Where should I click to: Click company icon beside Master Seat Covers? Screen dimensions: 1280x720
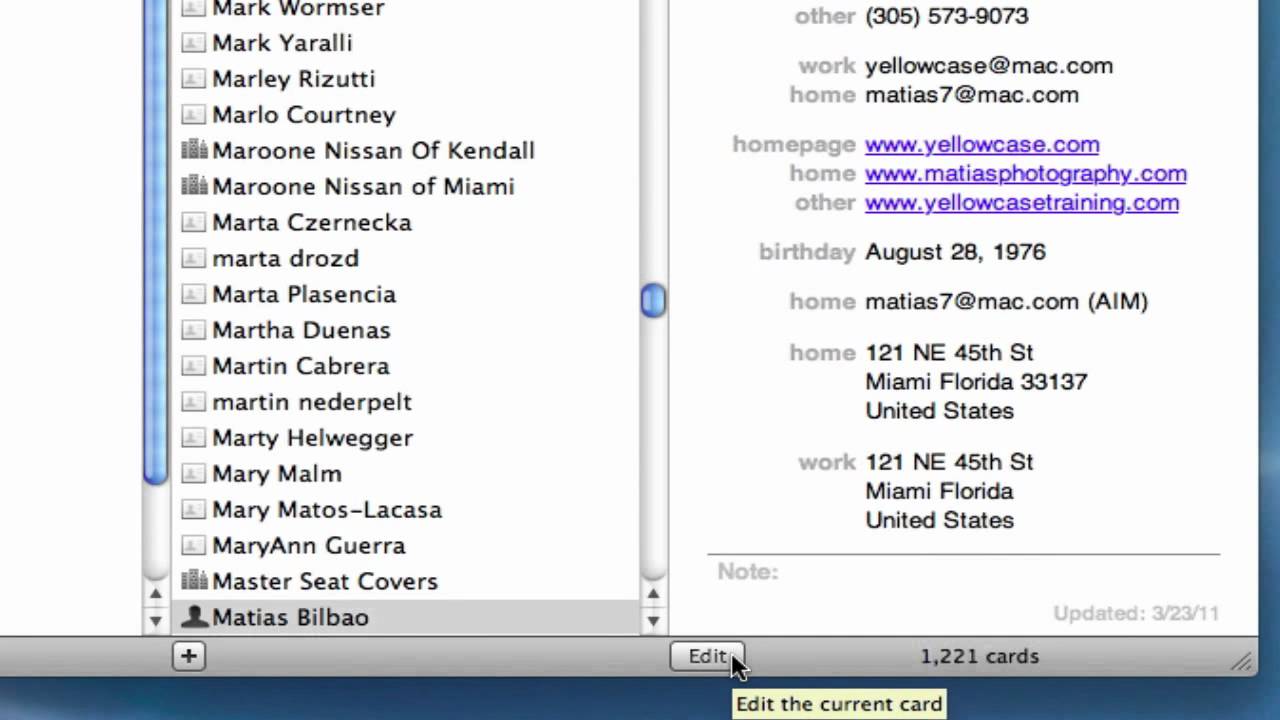194,581
